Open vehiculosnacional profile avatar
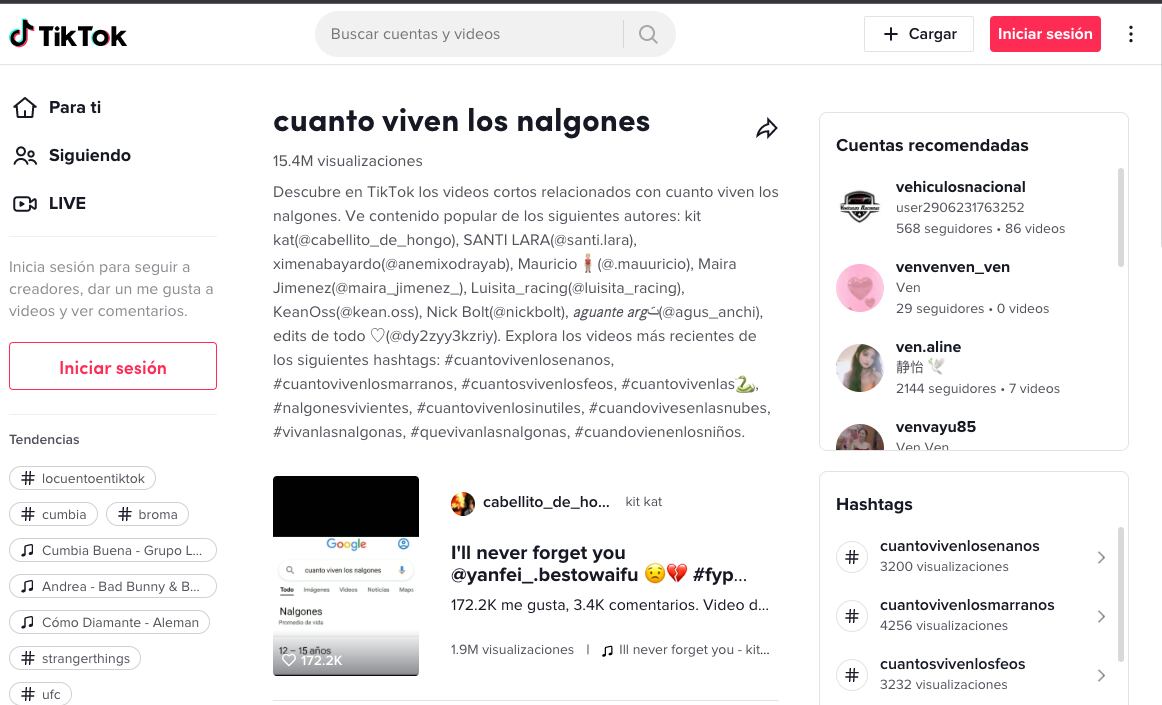This screenshot has height=705, width=1162. [x=859, y=208]
